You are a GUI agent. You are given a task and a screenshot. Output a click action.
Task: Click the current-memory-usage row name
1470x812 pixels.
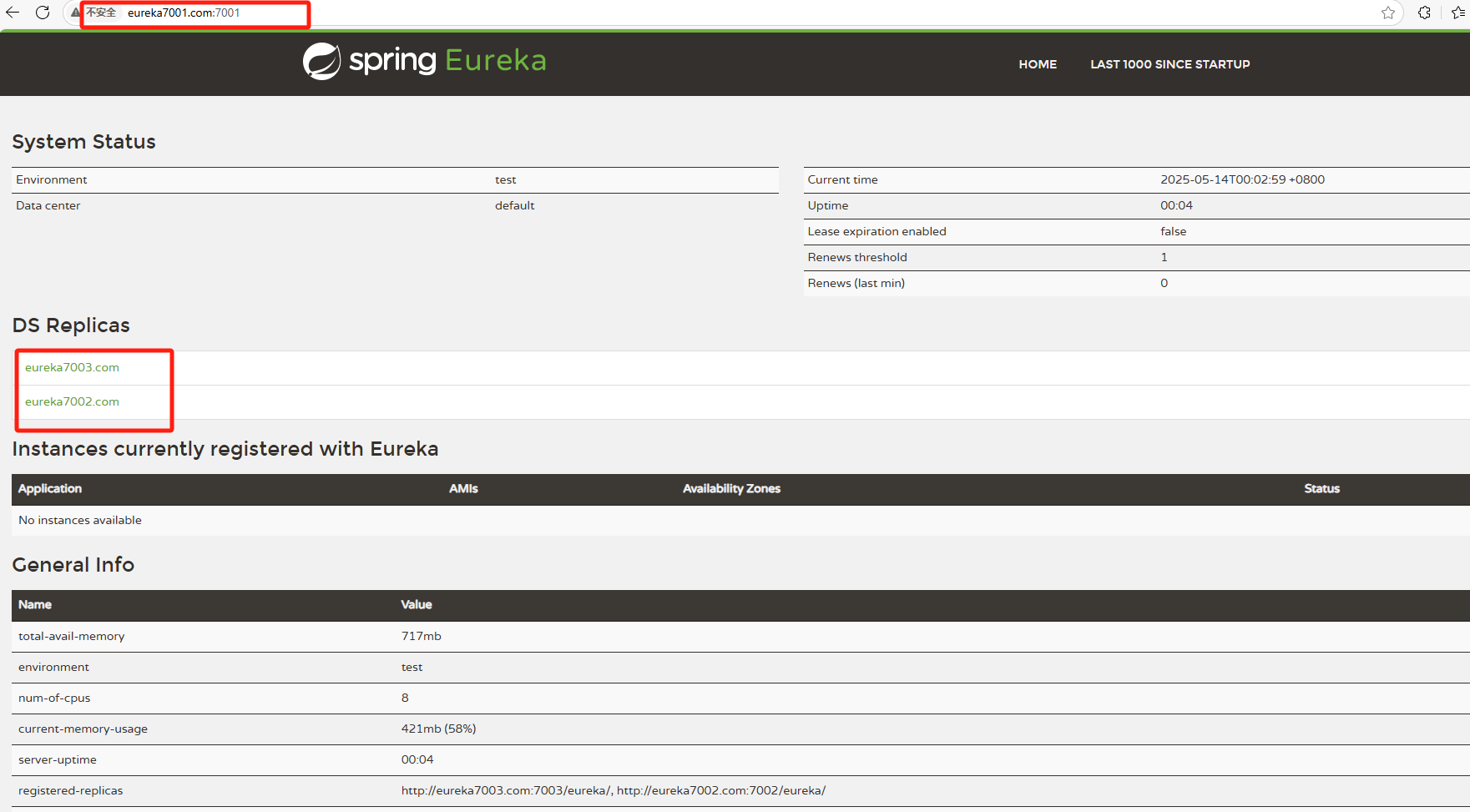83,729
